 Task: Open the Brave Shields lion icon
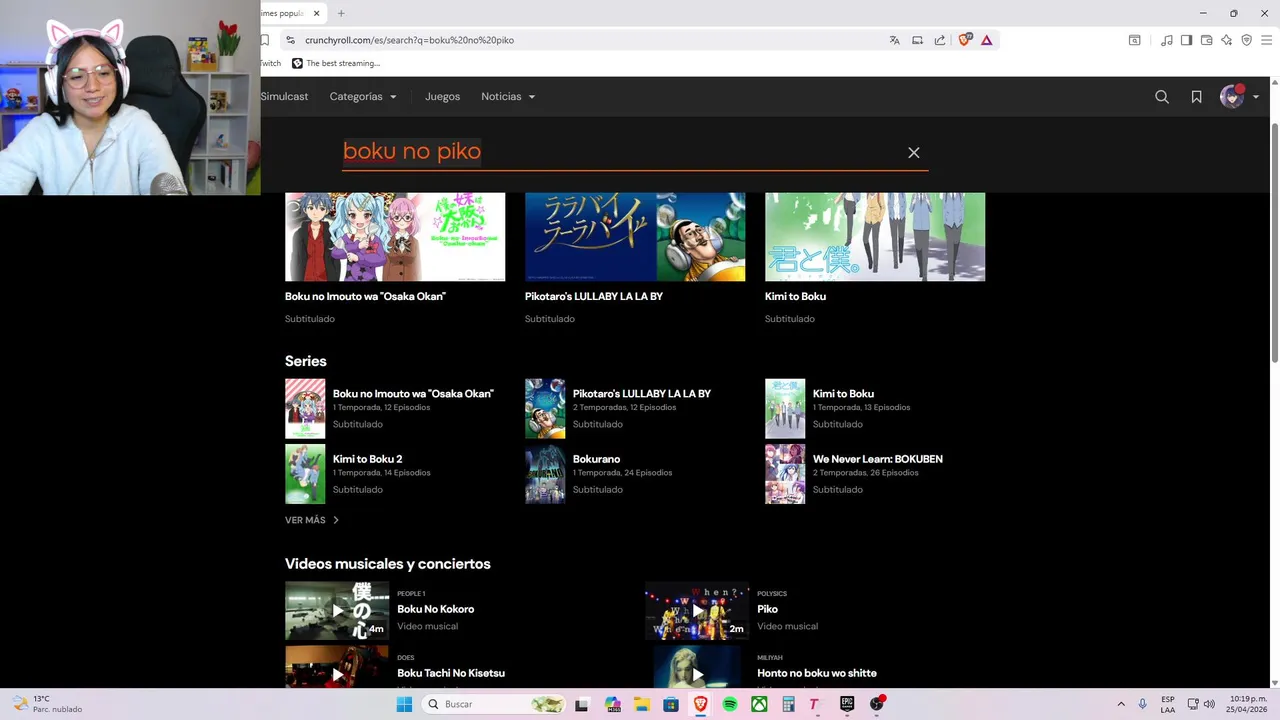tap(964, 40)
